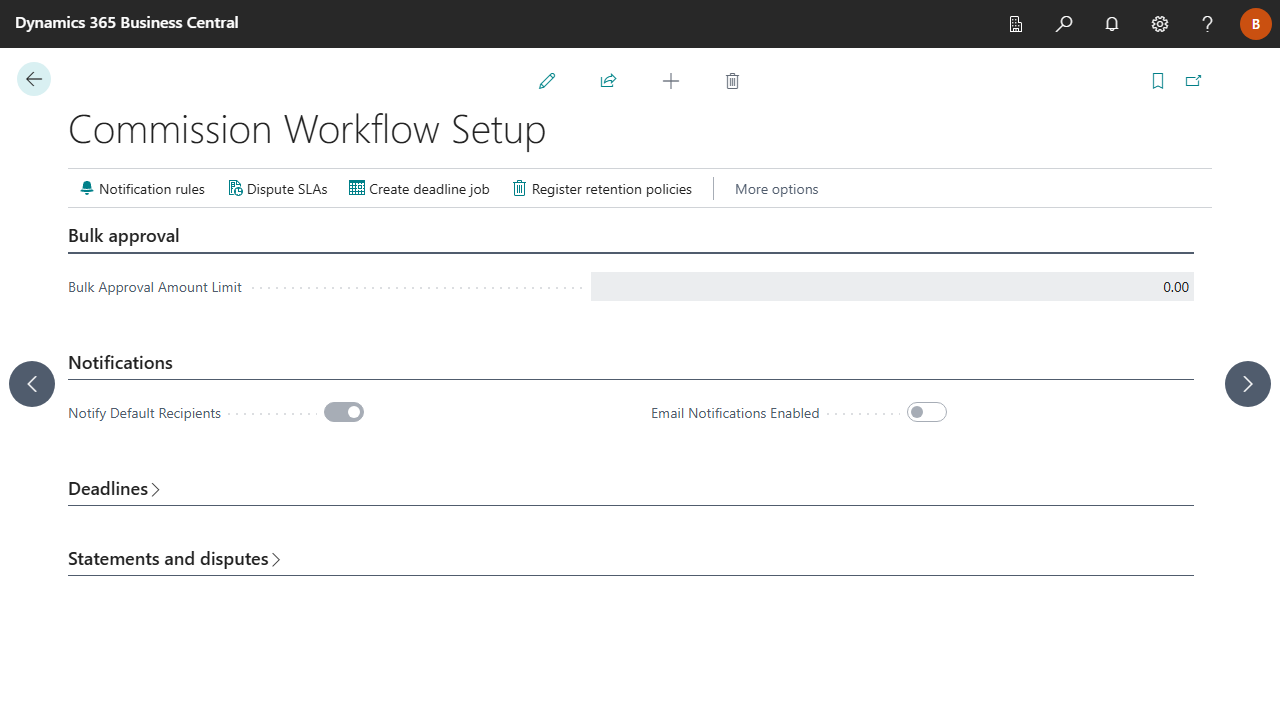1280x720 pixels.
Task: Run Register retention policies action
Action: 602,189
